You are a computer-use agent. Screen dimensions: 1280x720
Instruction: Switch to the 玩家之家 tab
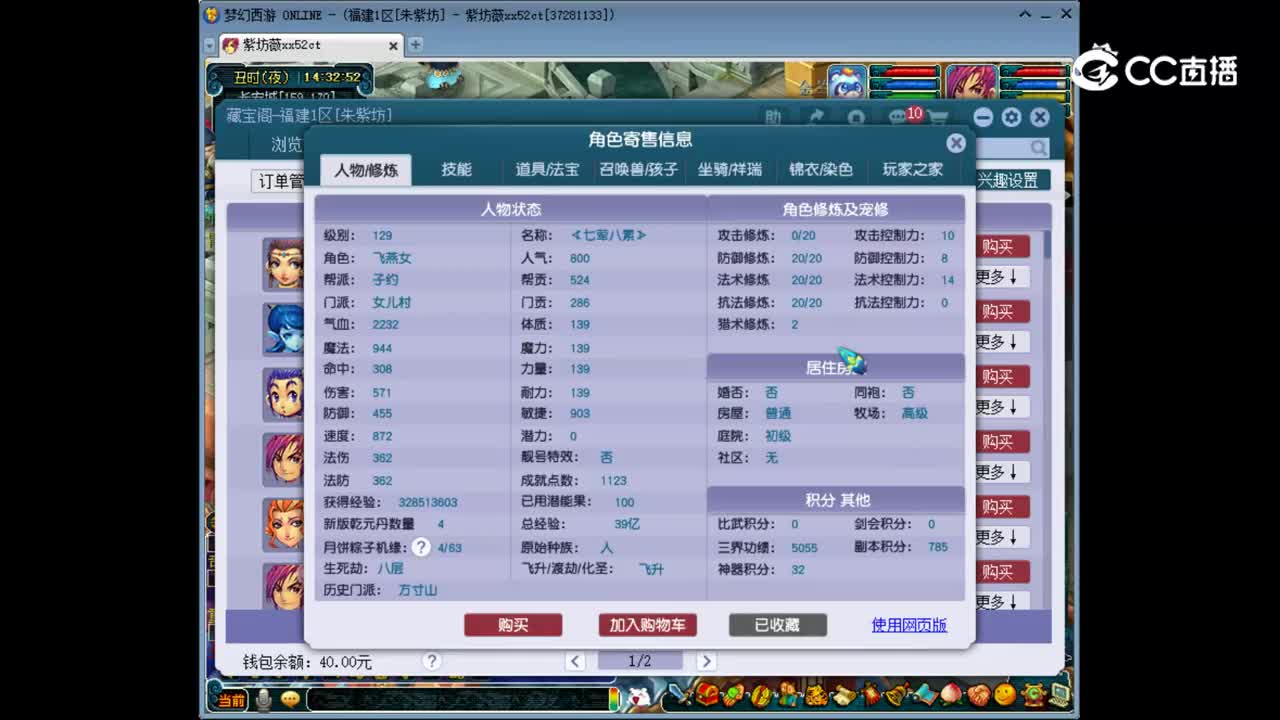pos(912,170)
